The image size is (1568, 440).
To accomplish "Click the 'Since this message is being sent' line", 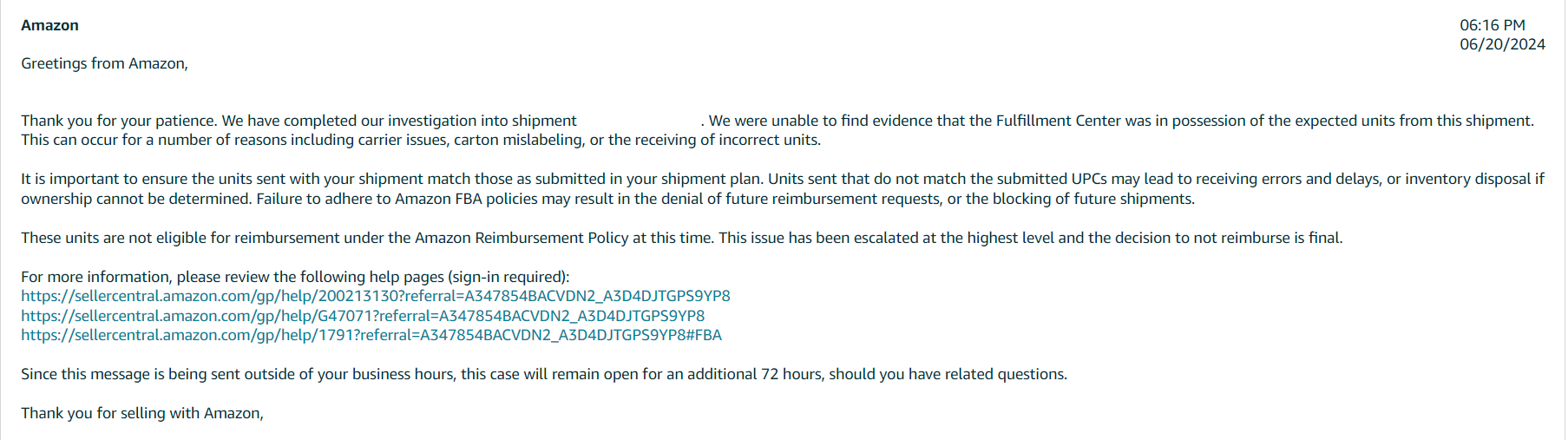I will [x=544, y=374].
